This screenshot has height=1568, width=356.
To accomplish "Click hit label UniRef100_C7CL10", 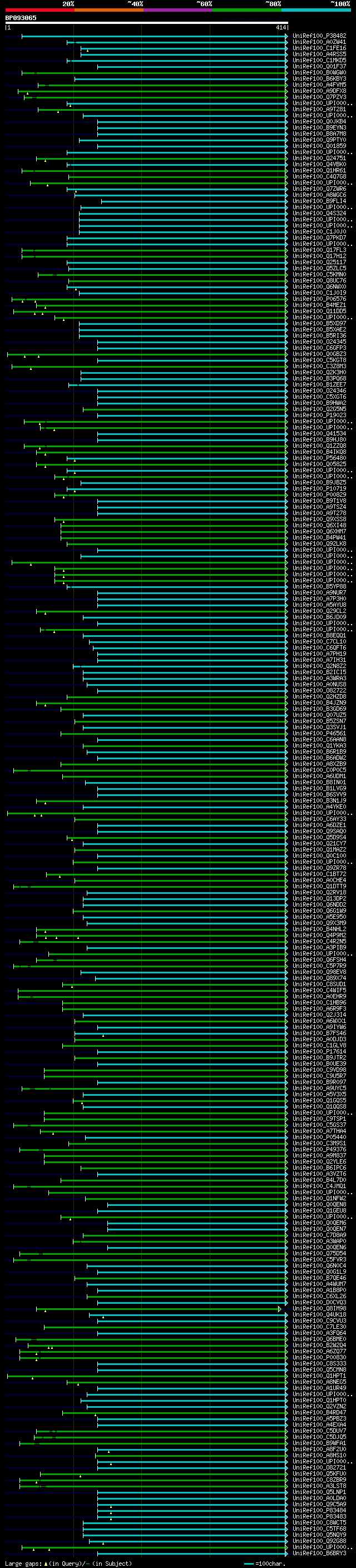I will click(x=319, y=641).
